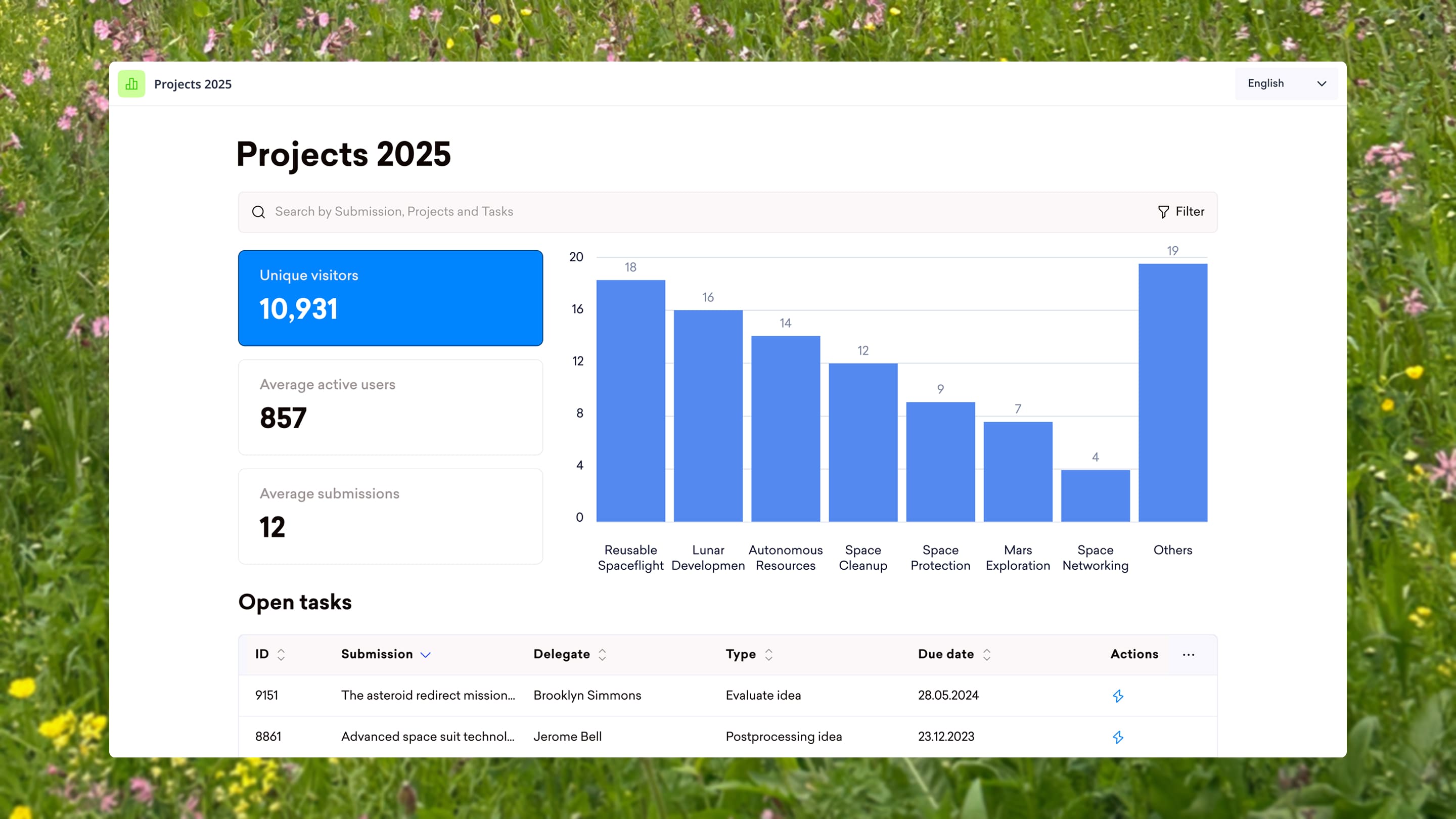This screenshot has height=819, width=1456.
Task: Click the Actions column header label
Action: click(1134, 654)
